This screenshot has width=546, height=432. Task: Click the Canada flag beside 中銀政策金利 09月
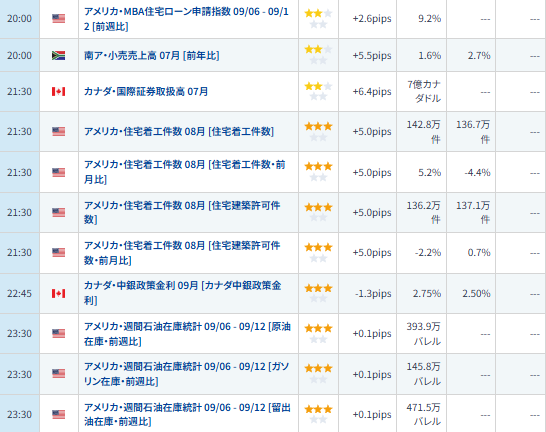click(x=58, y=293)
